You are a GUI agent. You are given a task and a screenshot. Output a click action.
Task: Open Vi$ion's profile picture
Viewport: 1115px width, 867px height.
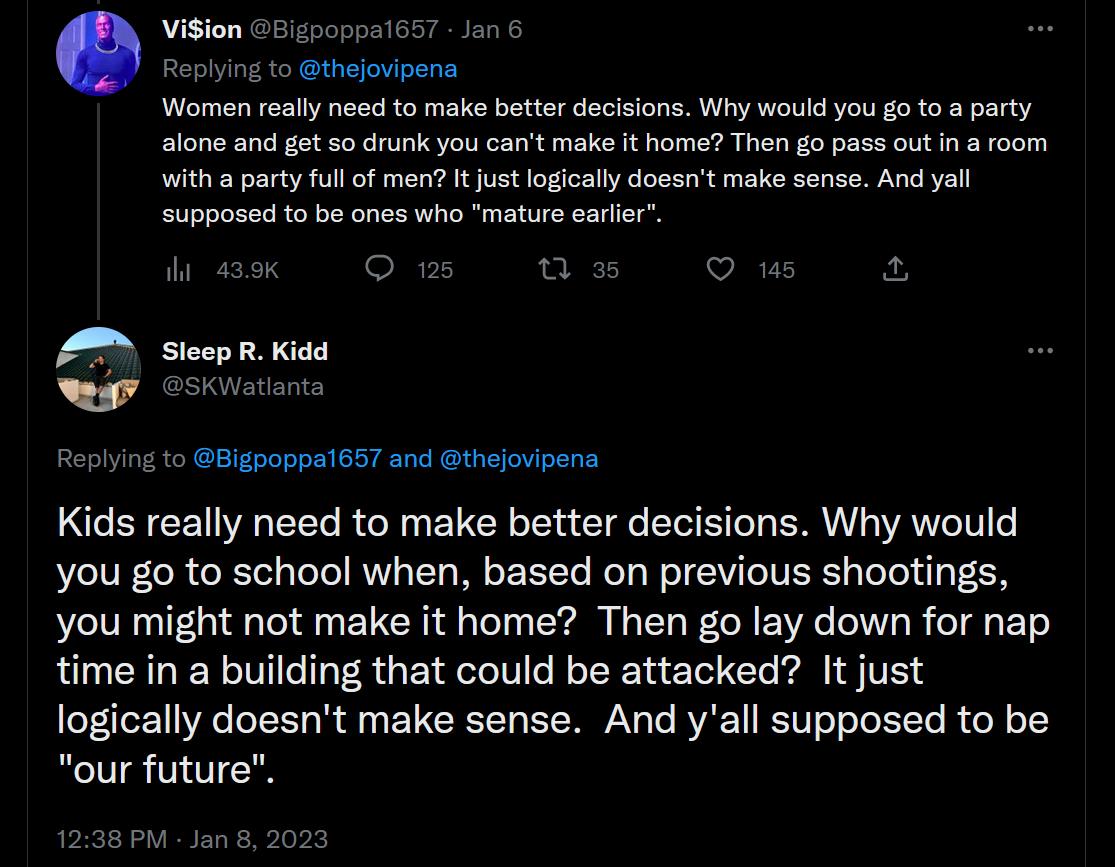[98, 53]
